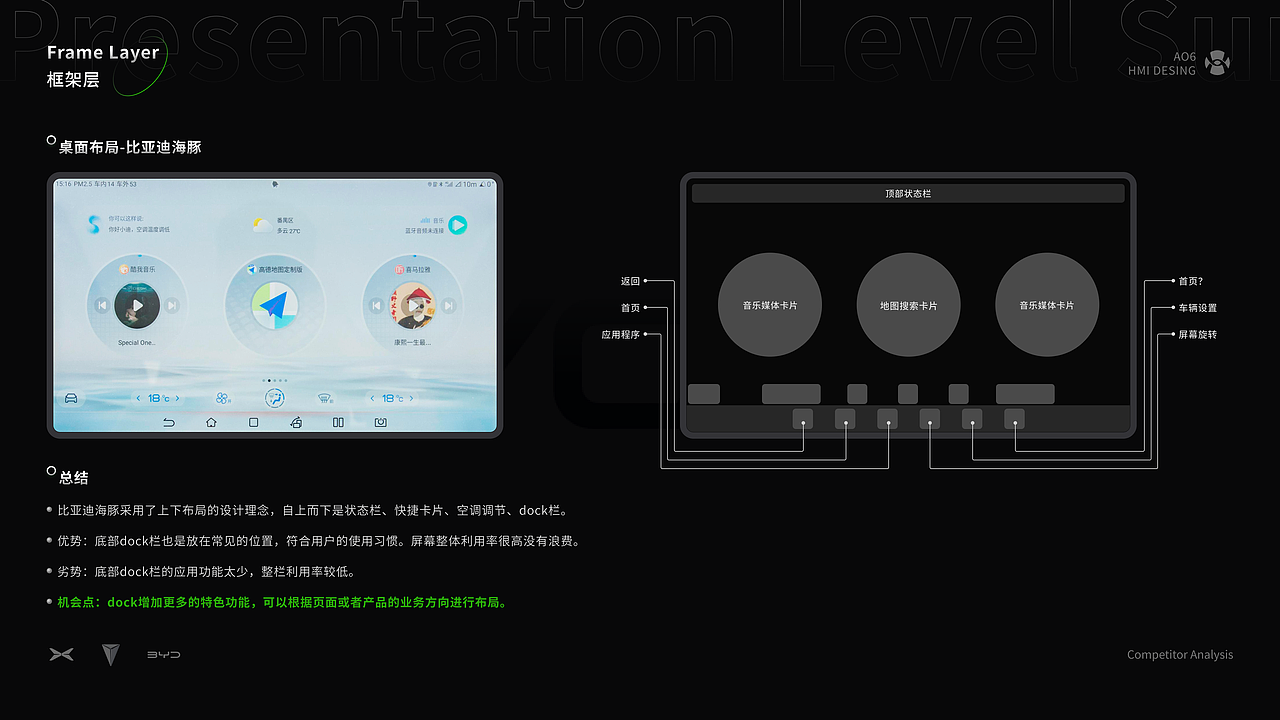Raise the right 18°C temperature
Viewport: 1280px width, 720px height.
tap(412, 398)
